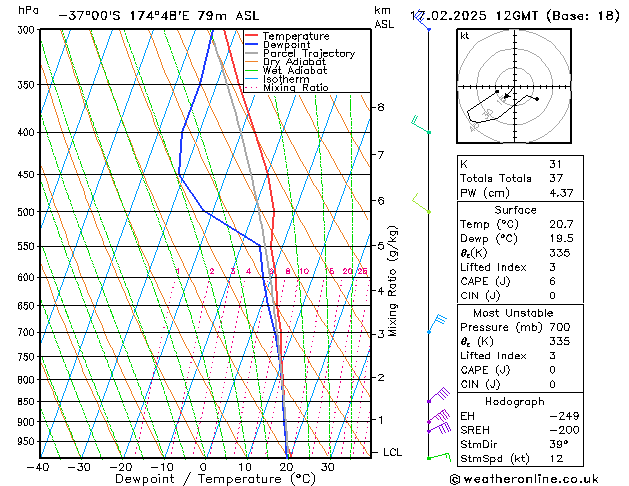
Task: Click the surface Temp value 20.7
Action: coord(561,224)
